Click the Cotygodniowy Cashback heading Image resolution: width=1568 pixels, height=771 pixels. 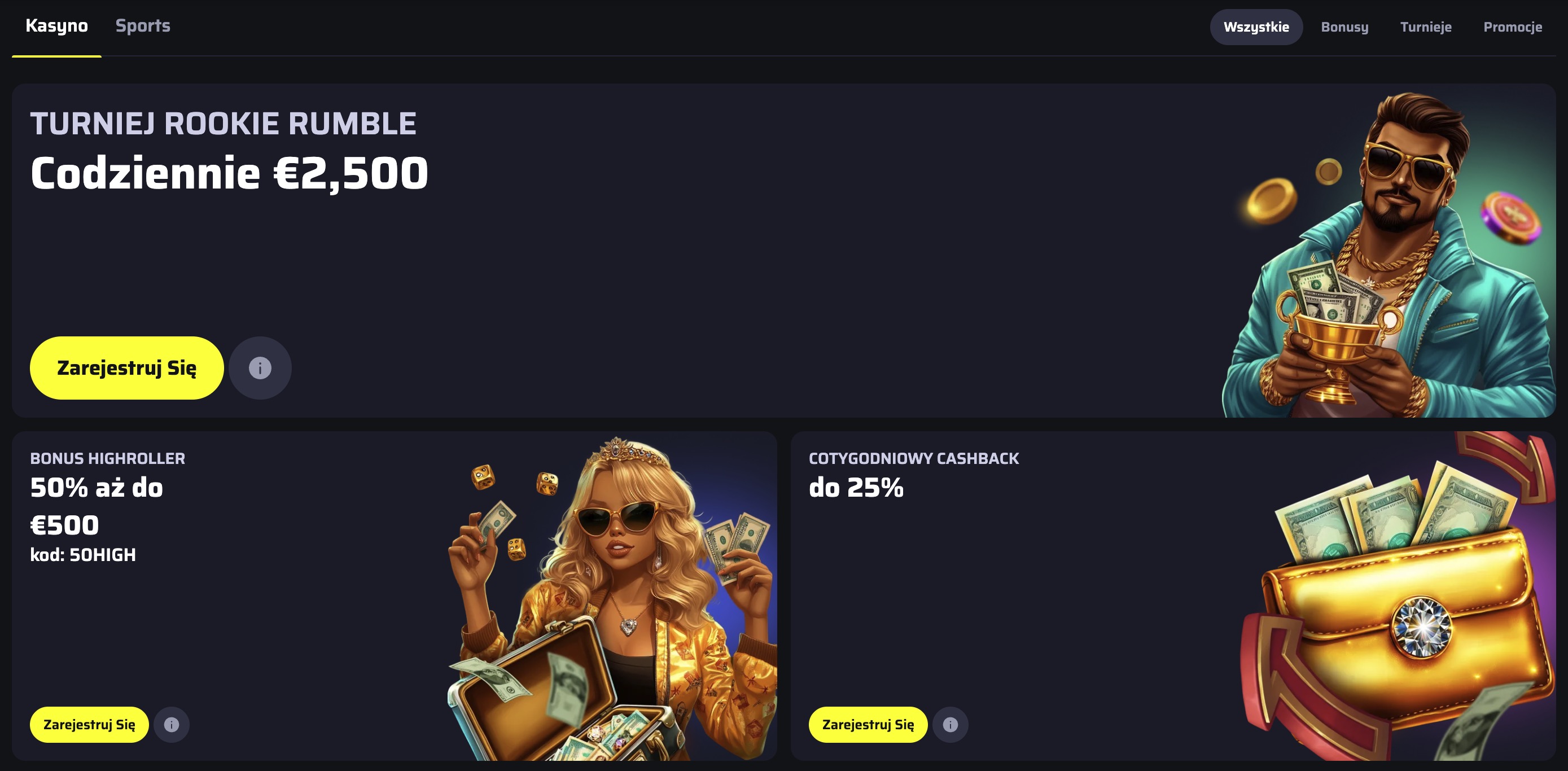point(913,458)
